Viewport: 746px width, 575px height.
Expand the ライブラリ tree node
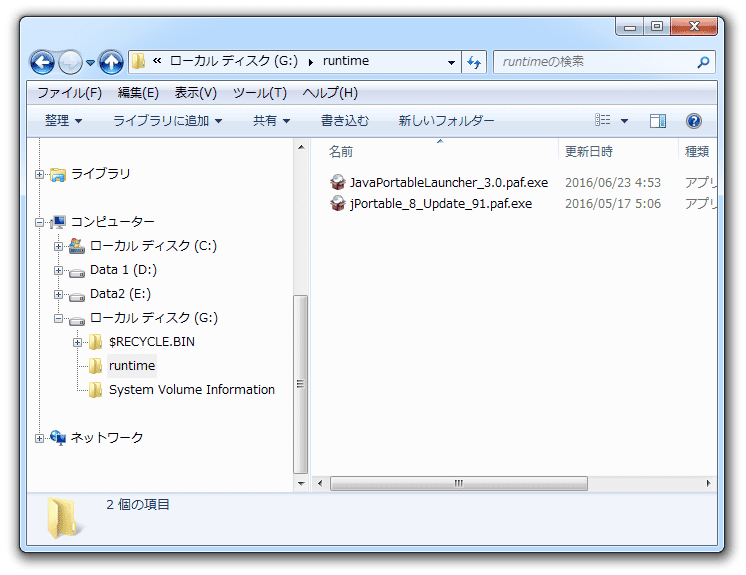point(39,175)
